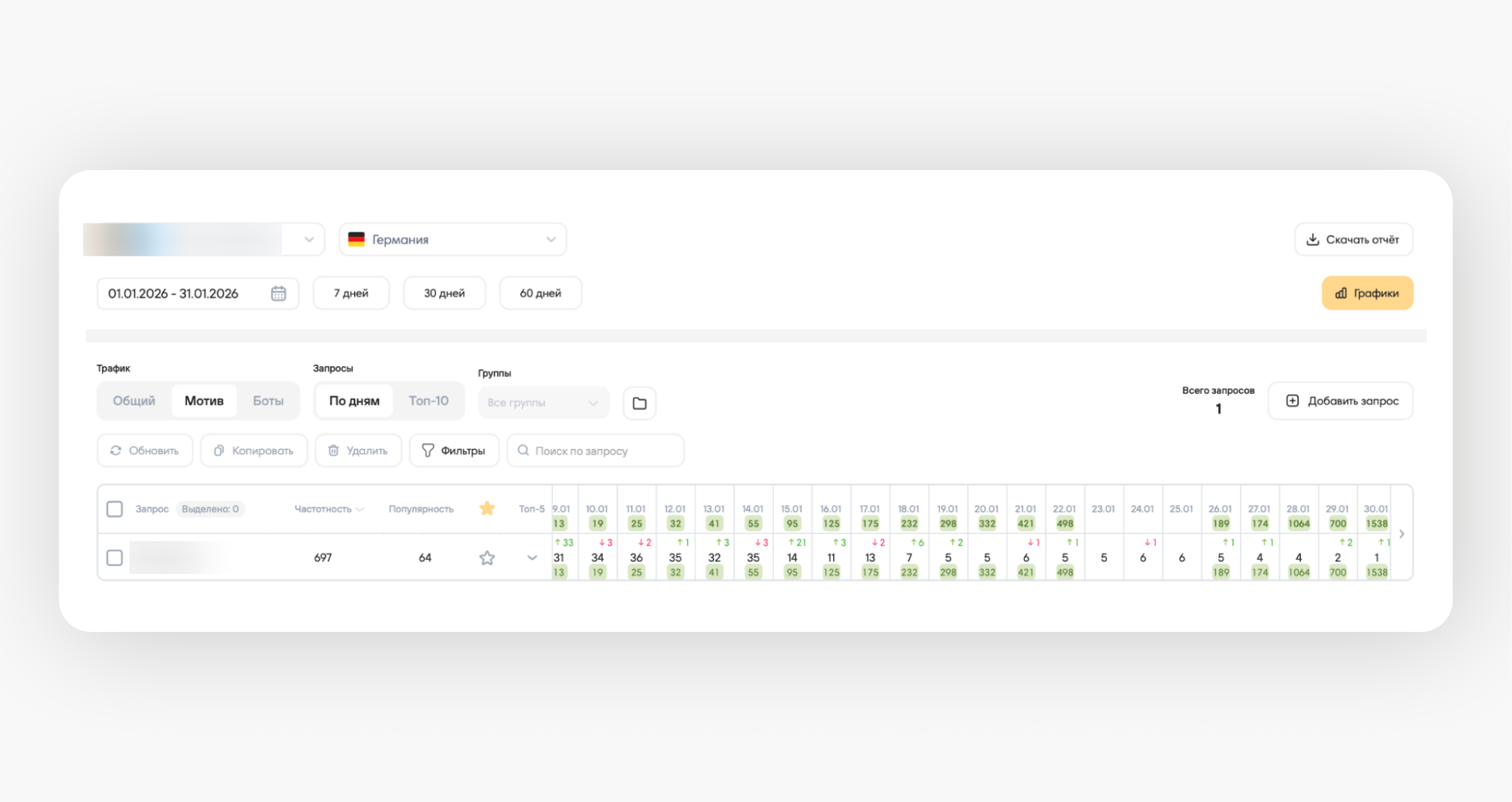
Task: Check the query row checkbox
Action: (115, 558)
